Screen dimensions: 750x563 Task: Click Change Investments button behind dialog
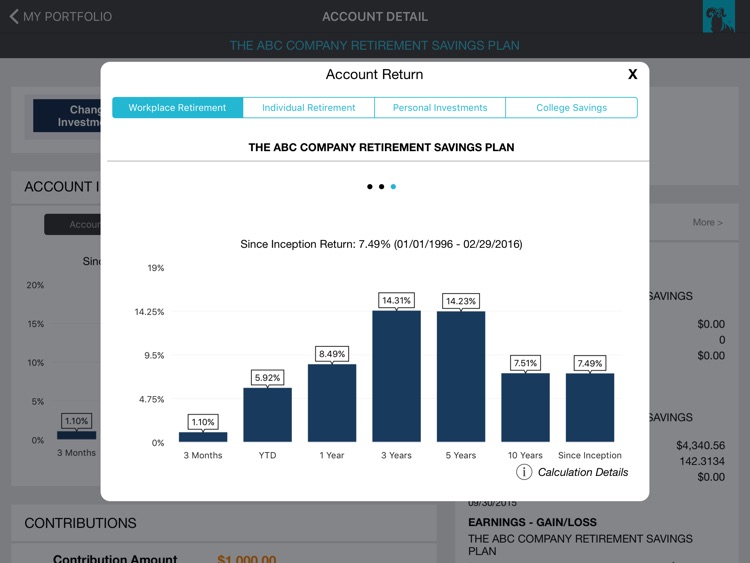coord(67,116)
